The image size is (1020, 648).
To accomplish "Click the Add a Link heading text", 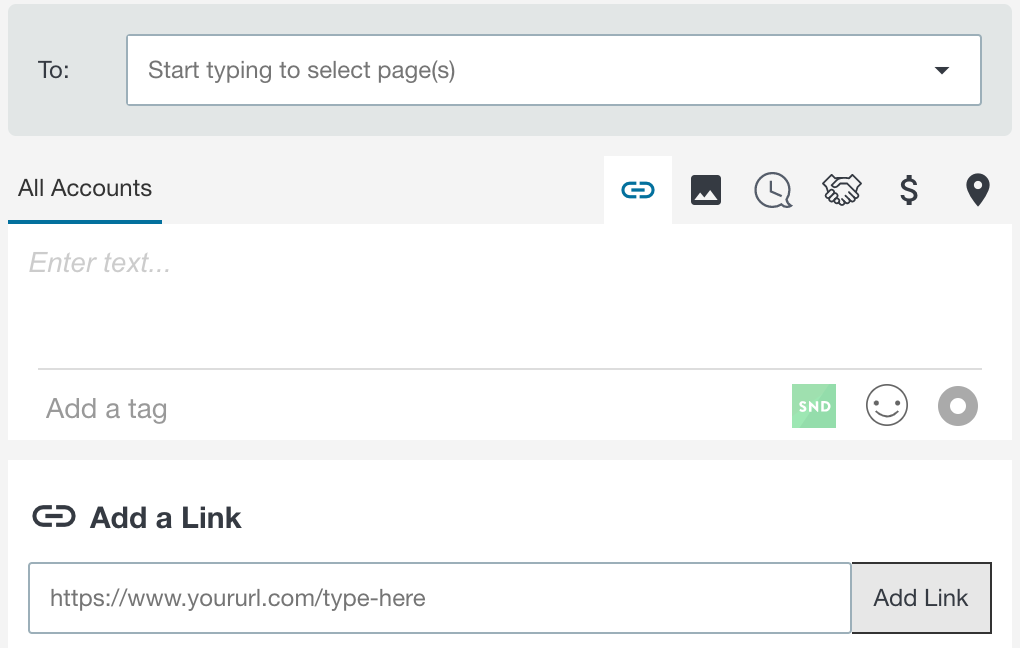I will (x=165, y=518).
